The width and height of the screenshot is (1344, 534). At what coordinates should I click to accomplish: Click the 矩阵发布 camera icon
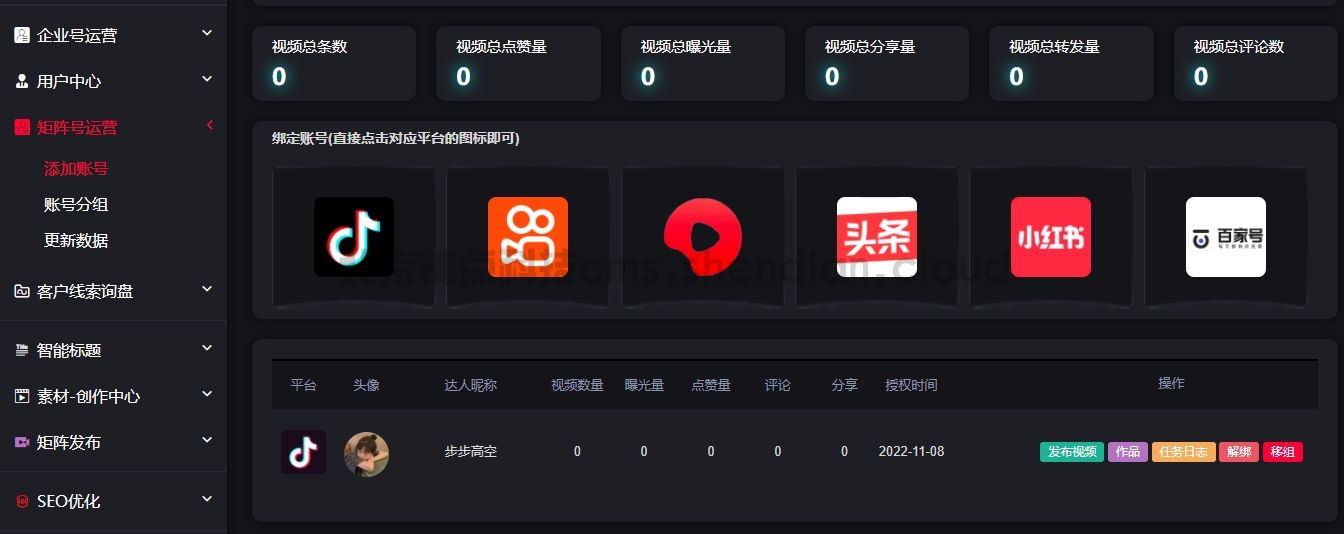click(22, 442)
